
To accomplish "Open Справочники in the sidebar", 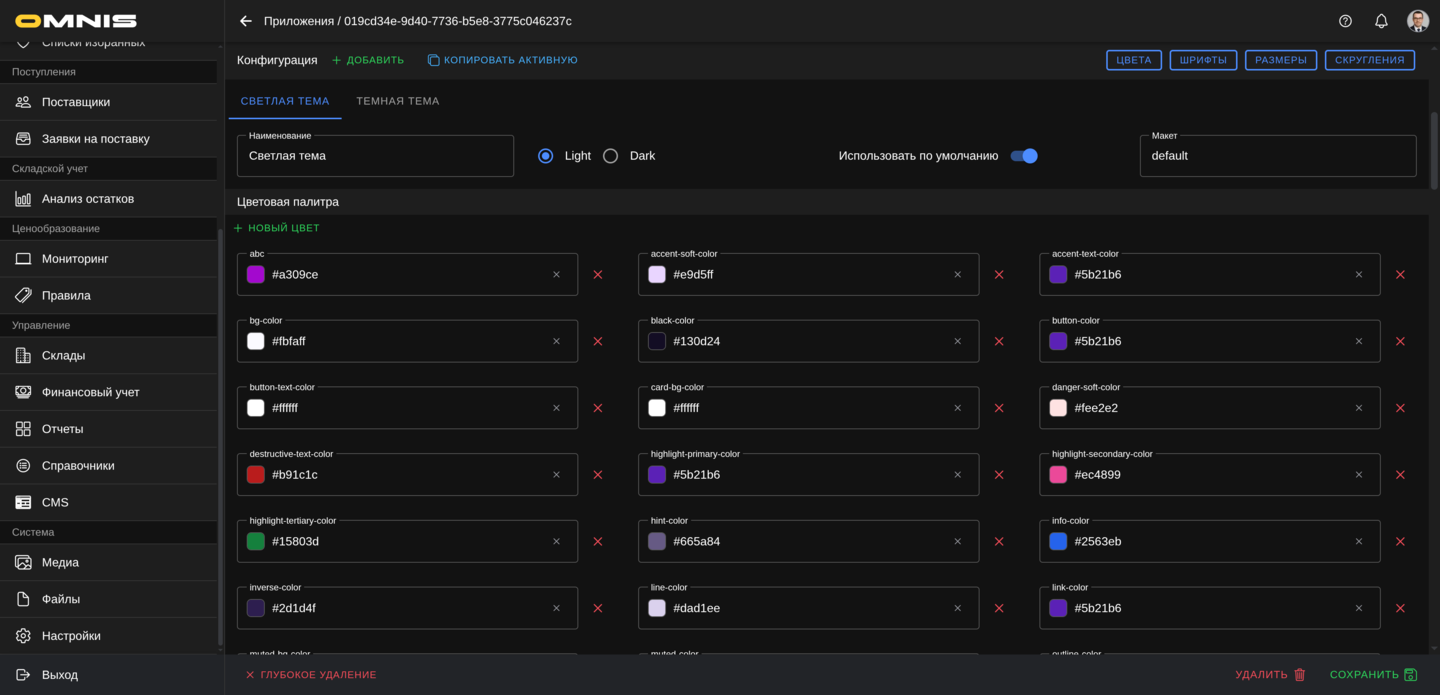I will pos(78,466).
